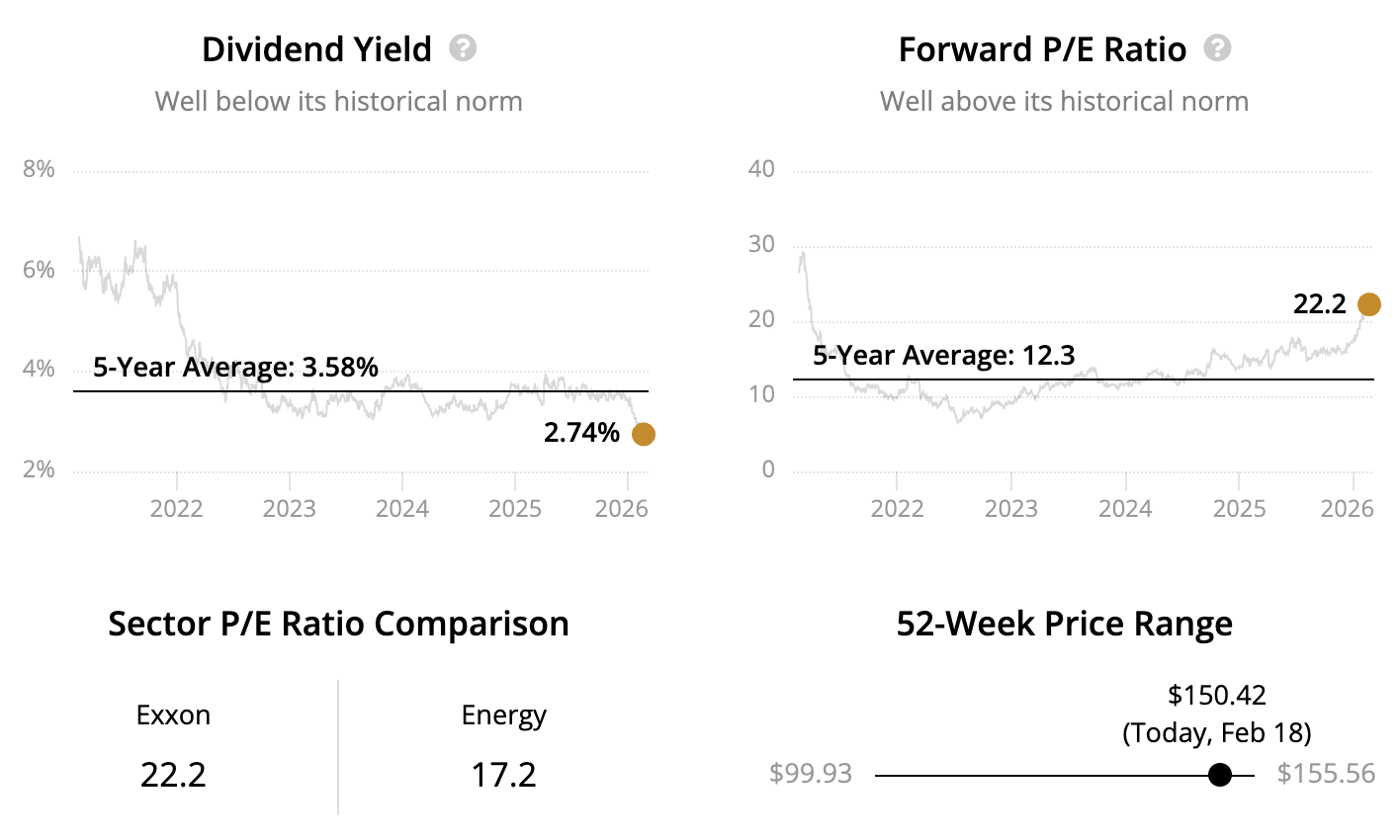Screen dimensions: 1400x840
Task: Click the 2024 axis label on Forward P/E chart
Action: tap(1125, 509)
